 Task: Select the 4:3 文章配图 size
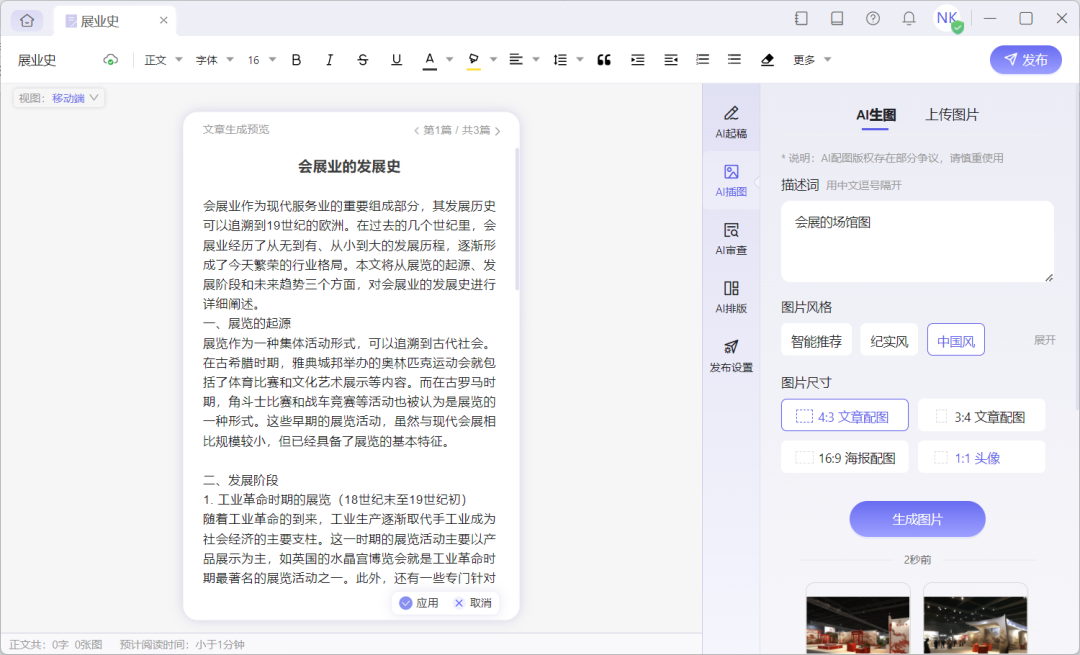[844, 415]
